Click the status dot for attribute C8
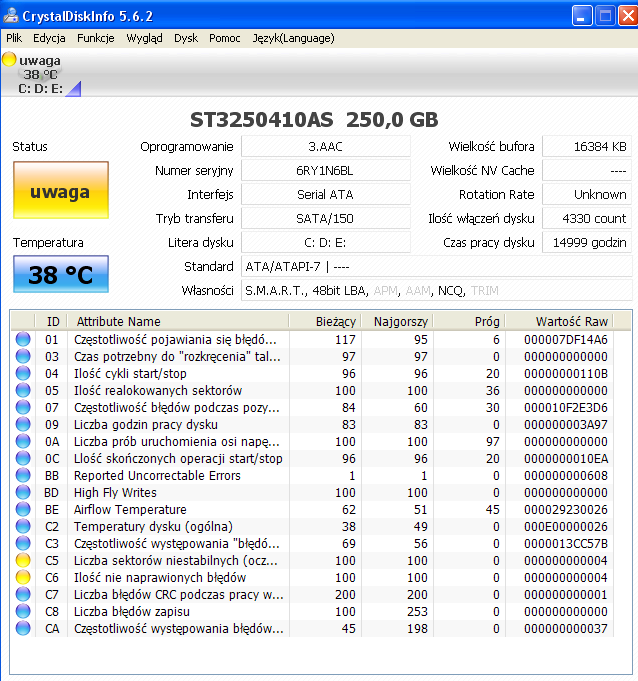Image resolution: width=638 pixels, height=681 pixels. (23, 611)
